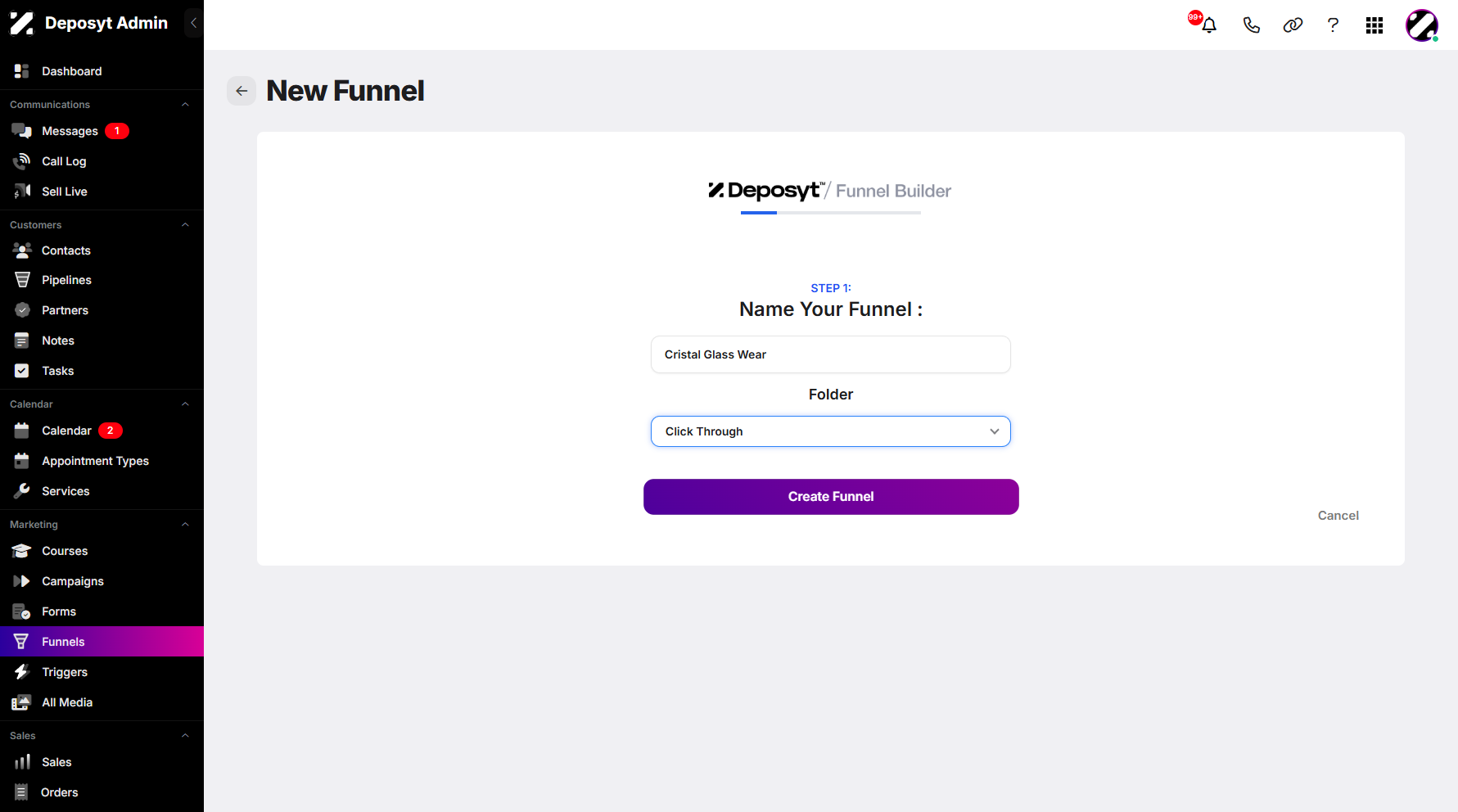Open the Deposyt Admin logo link
This screenshot has height=812, width=1458.
88,23
